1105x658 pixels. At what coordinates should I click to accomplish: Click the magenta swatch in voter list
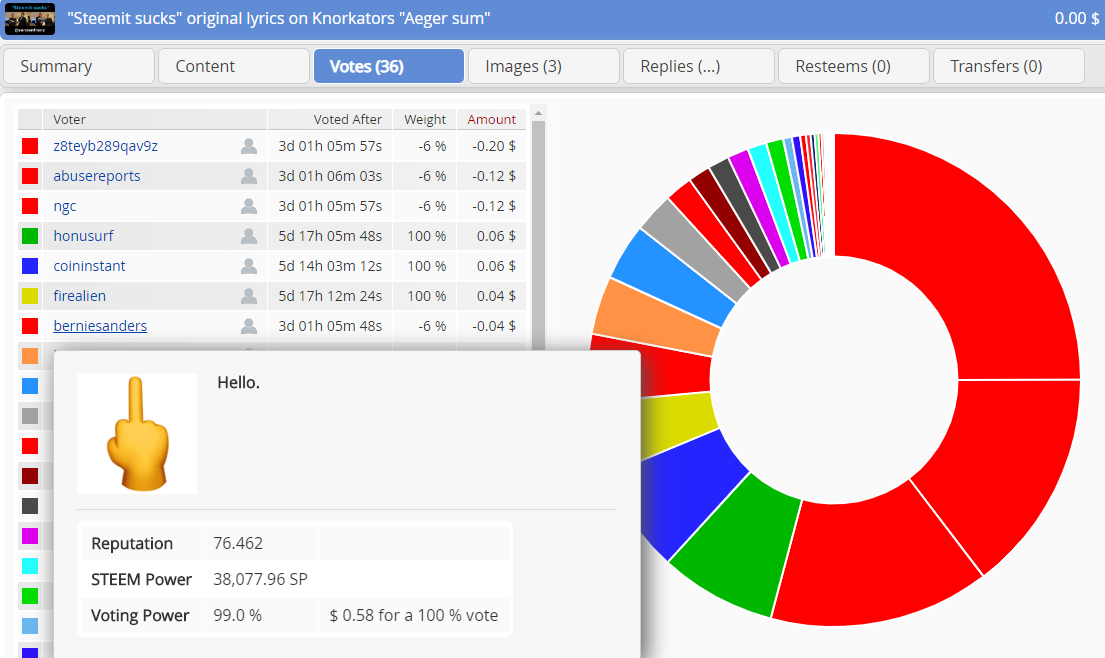point(30,536)
